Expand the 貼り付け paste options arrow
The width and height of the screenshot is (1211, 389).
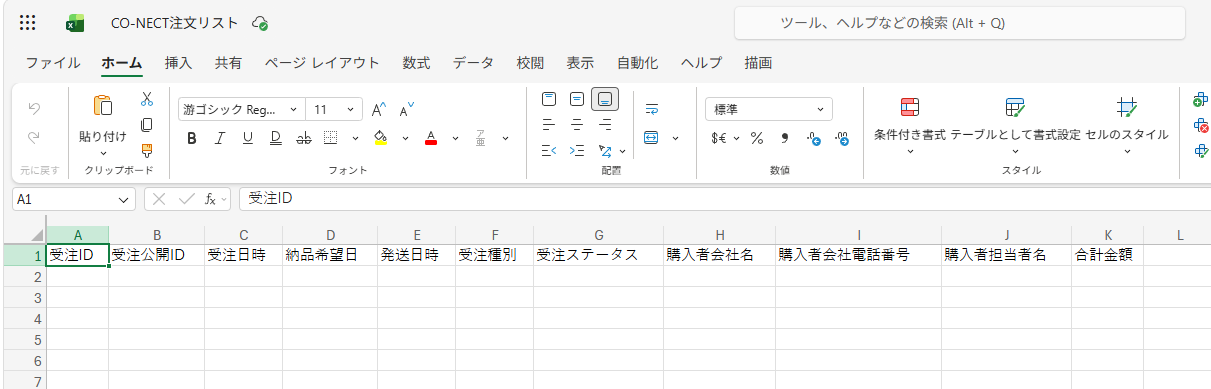102,154
